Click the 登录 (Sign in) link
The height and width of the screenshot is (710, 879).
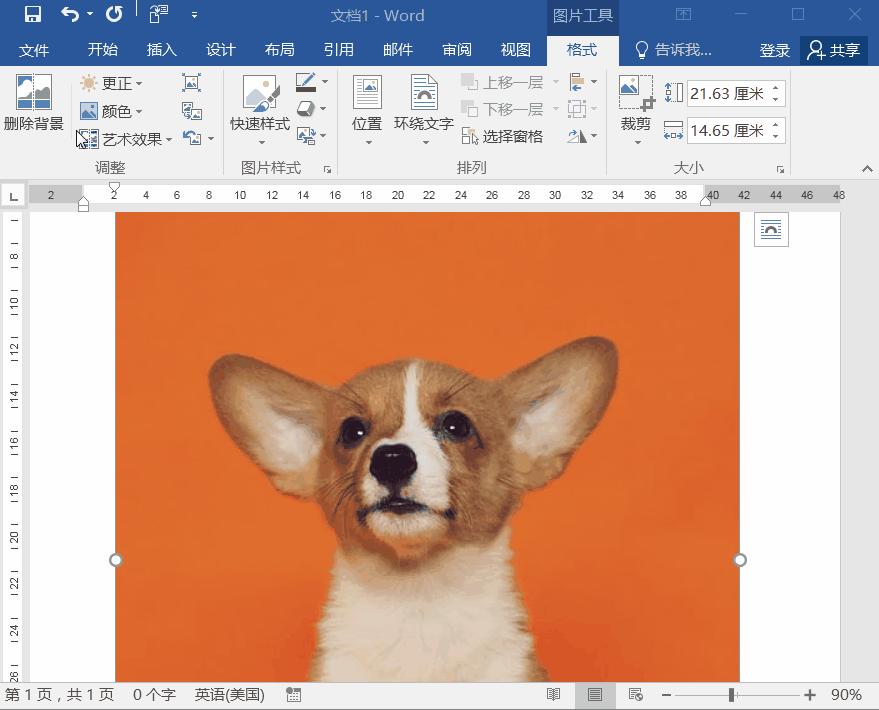tap(774, 50)
